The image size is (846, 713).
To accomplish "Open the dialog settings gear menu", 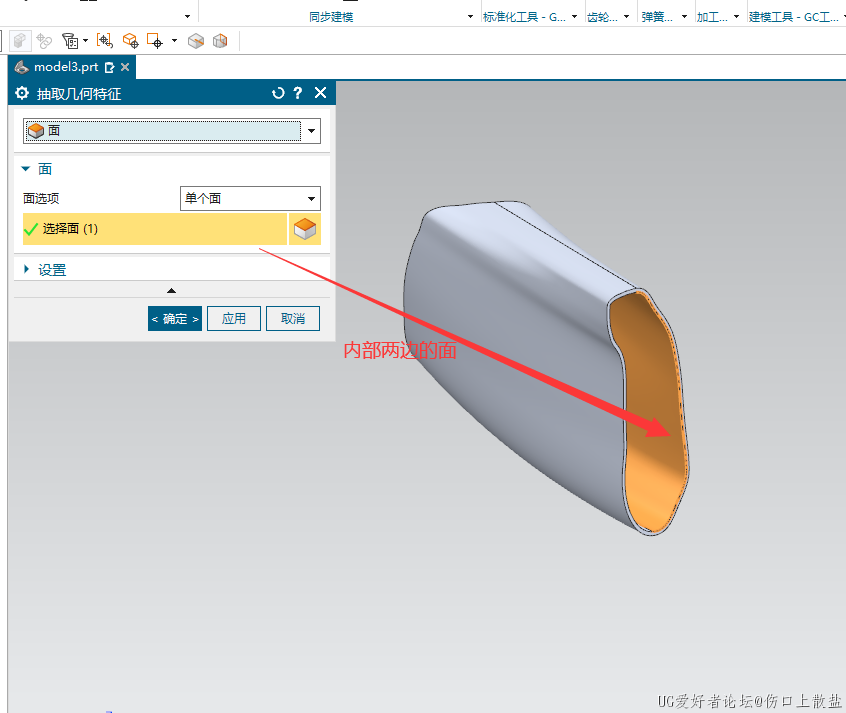I will click(x=22, y=93).
